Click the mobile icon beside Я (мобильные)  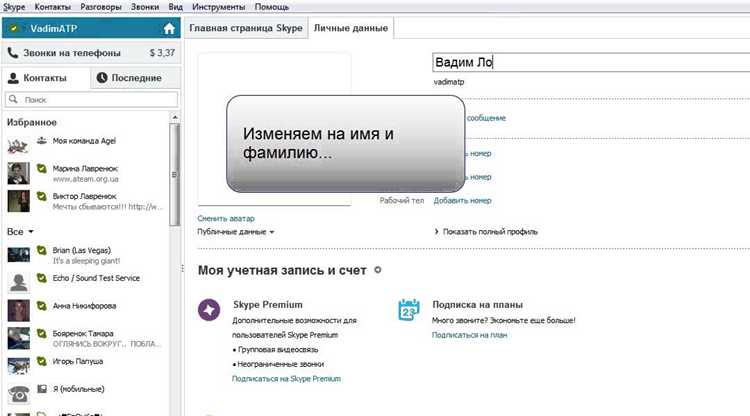tap(42, 389)
